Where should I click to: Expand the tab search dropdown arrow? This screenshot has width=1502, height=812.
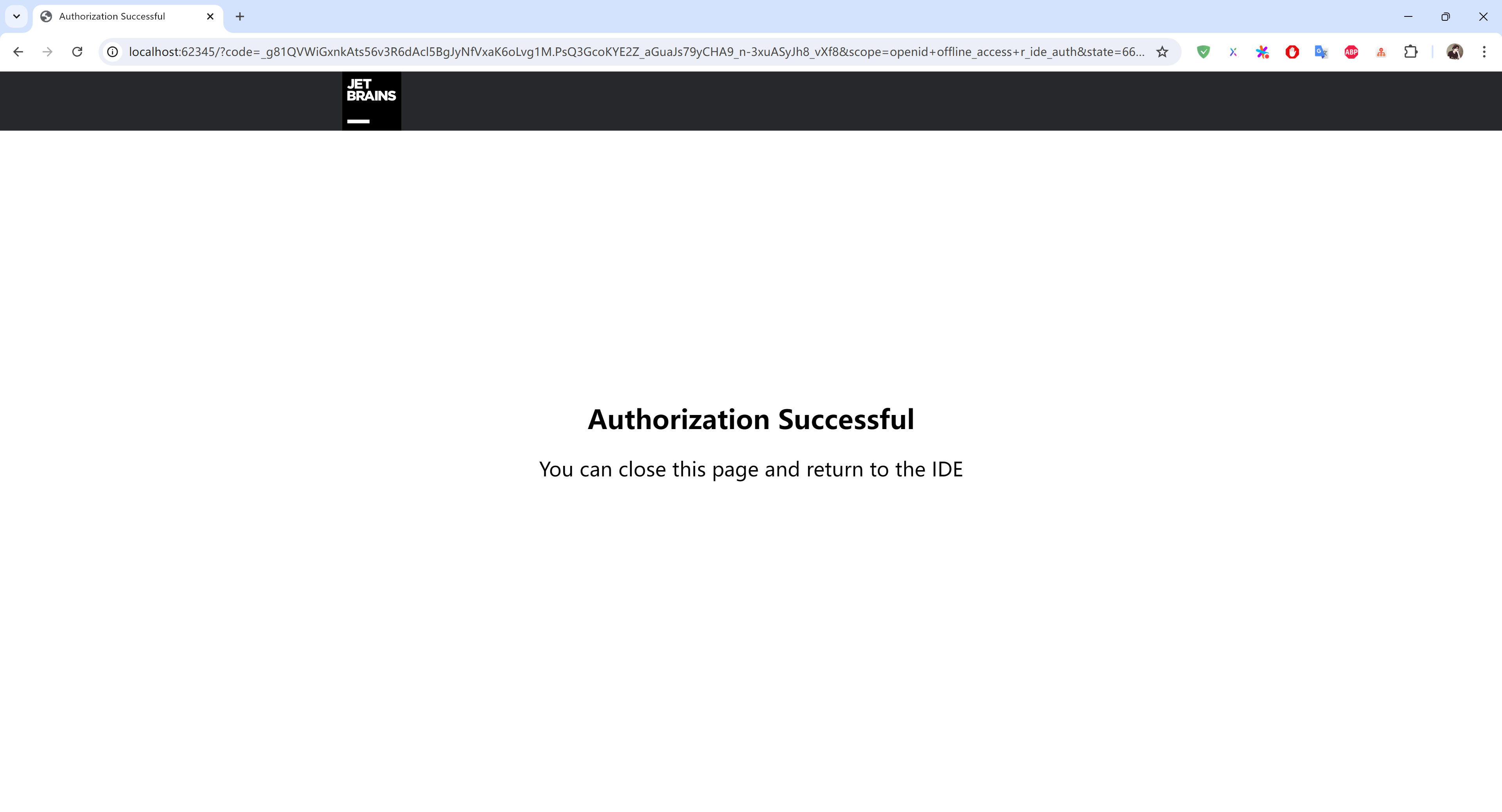pyautogui.click(x=16, y=16)
